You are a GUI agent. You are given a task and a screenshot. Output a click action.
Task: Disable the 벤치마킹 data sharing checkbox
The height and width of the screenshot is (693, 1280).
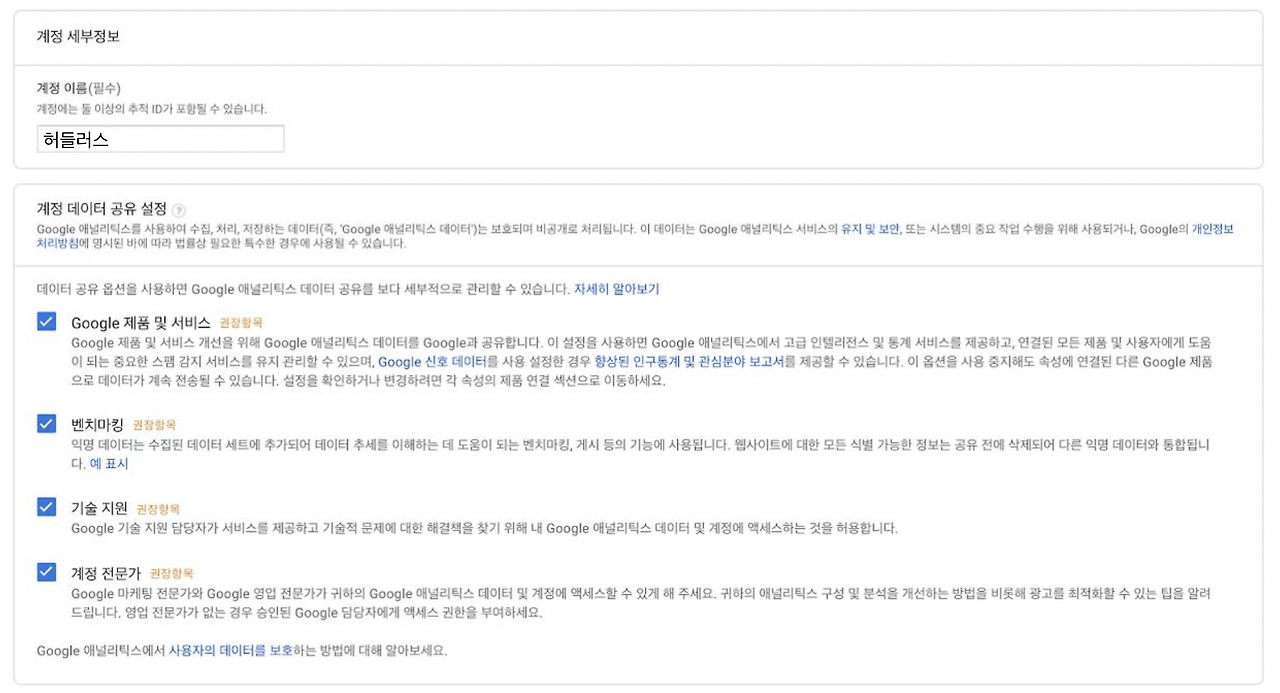point(45,423)
